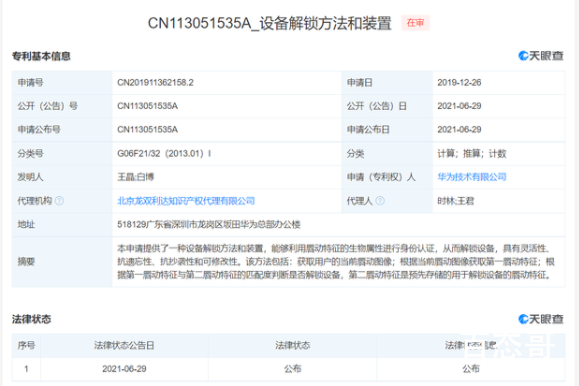Click the 天眼查 logo beside 法律状态
The height and width of the screenshot is (386, 579).
point(541,319)
